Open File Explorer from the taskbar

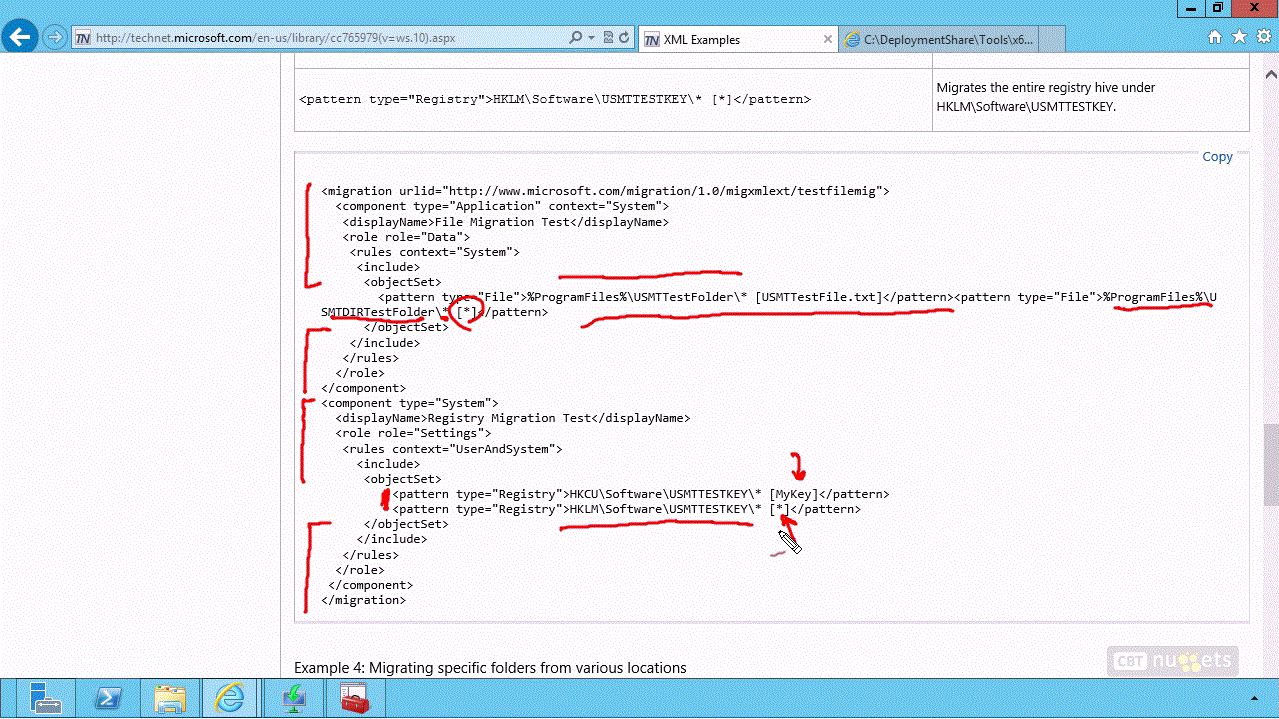point(170,698)
